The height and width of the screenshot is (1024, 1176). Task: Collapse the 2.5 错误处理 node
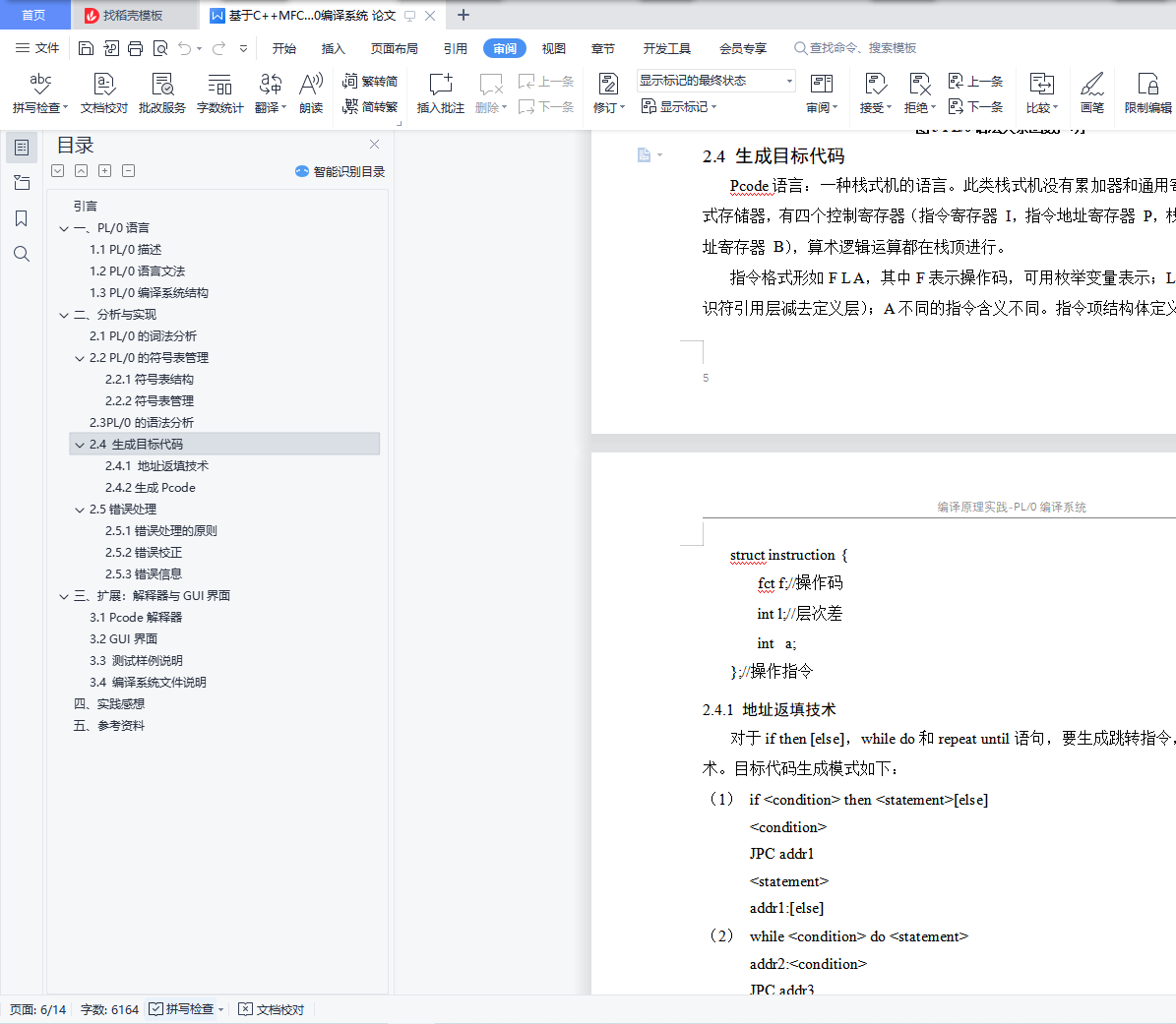click(80, 510)
